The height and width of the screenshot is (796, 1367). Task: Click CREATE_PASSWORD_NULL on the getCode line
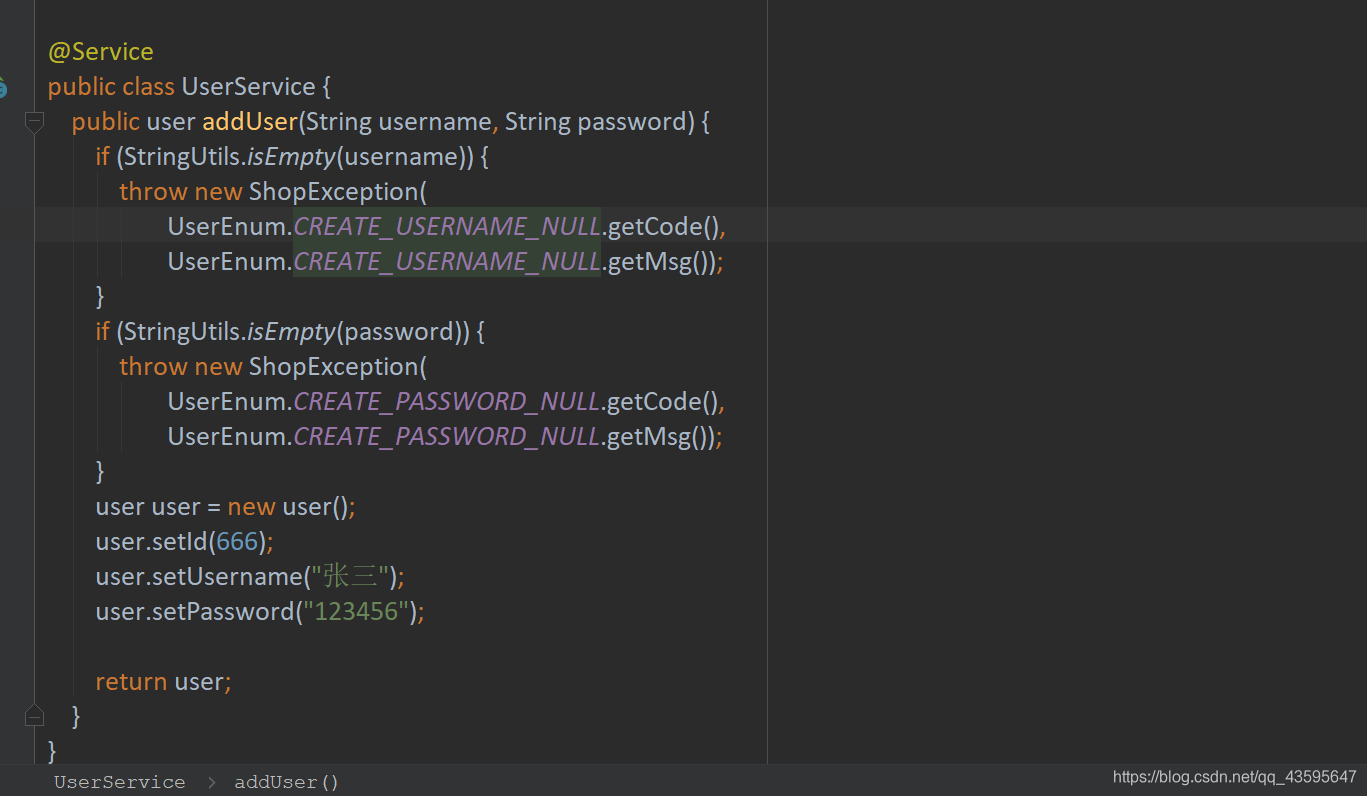pos(446,402)
